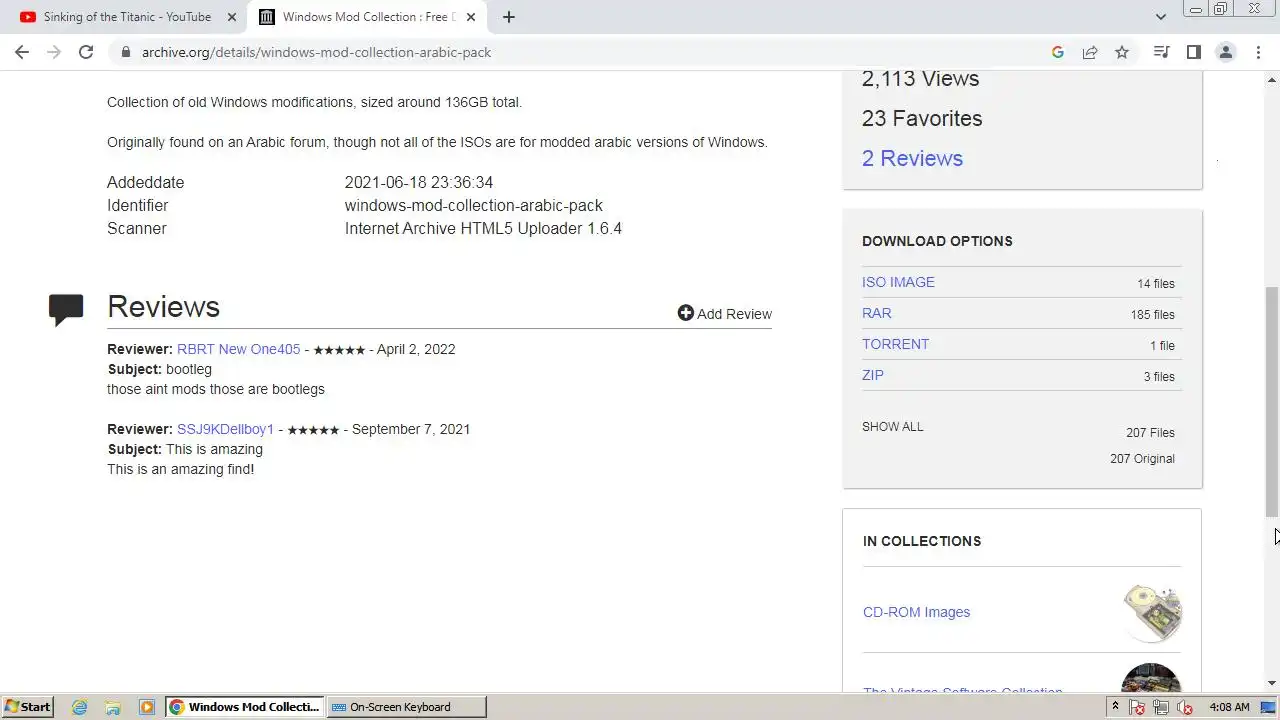Click the '207 Files' text
Viewport: 1280px width, 720px height.
1150,433
